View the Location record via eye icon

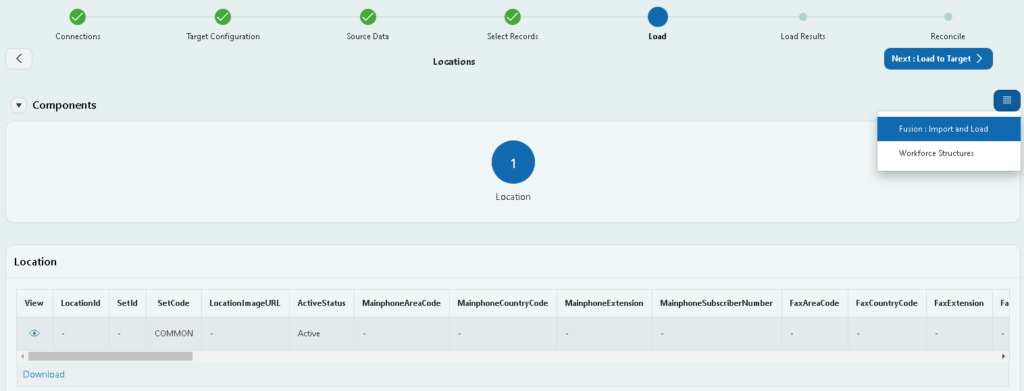(35, 333)
